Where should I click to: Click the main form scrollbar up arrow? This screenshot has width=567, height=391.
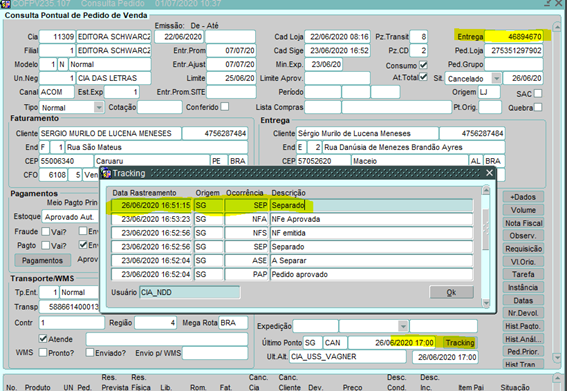557,27
